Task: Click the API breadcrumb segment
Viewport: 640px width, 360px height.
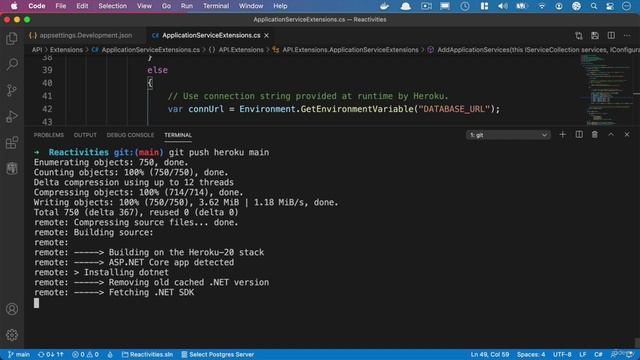Action: (x=37, y=50)
